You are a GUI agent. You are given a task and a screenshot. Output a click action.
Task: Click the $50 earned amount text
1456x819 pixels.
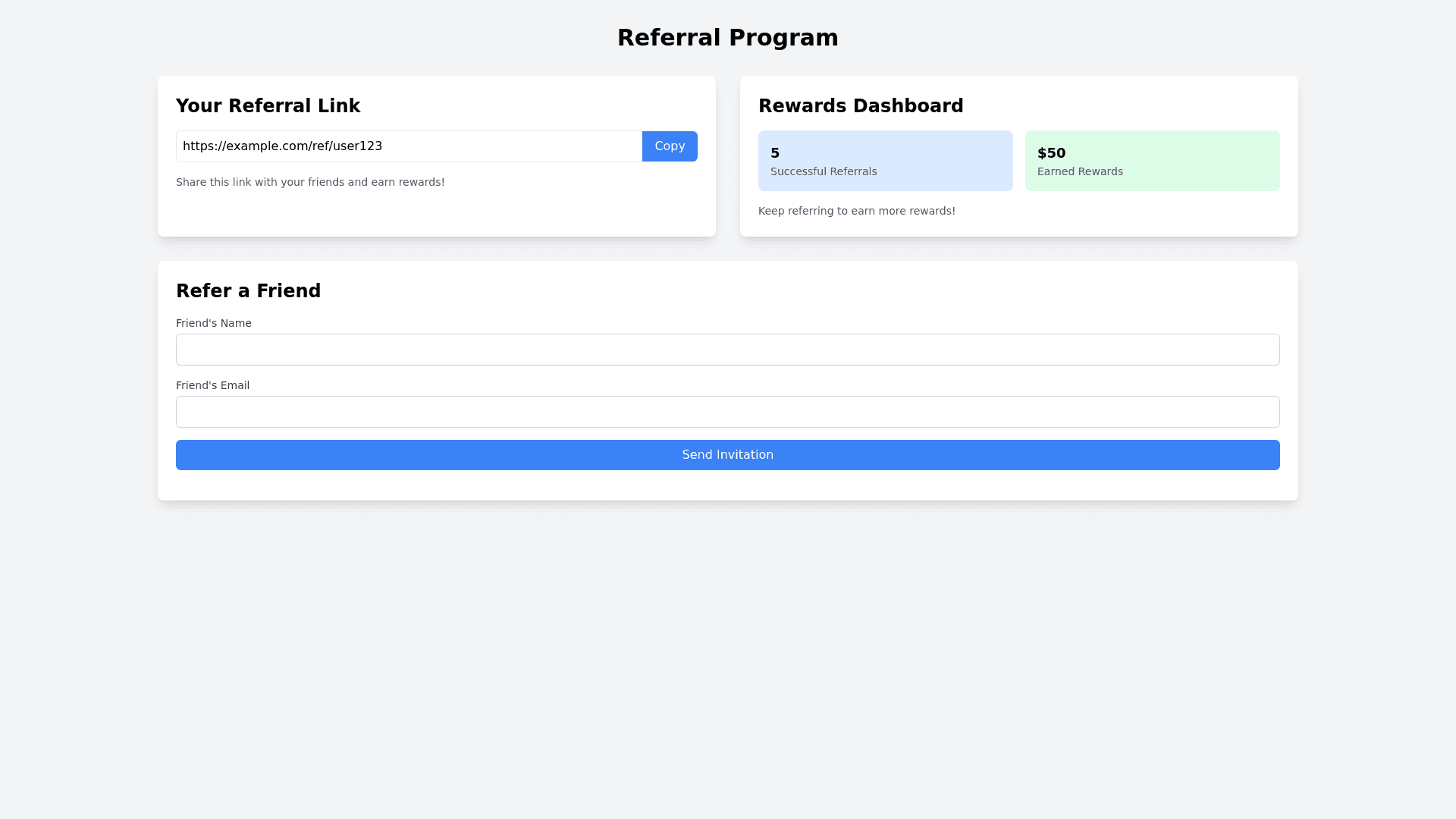coord(1051,153)
